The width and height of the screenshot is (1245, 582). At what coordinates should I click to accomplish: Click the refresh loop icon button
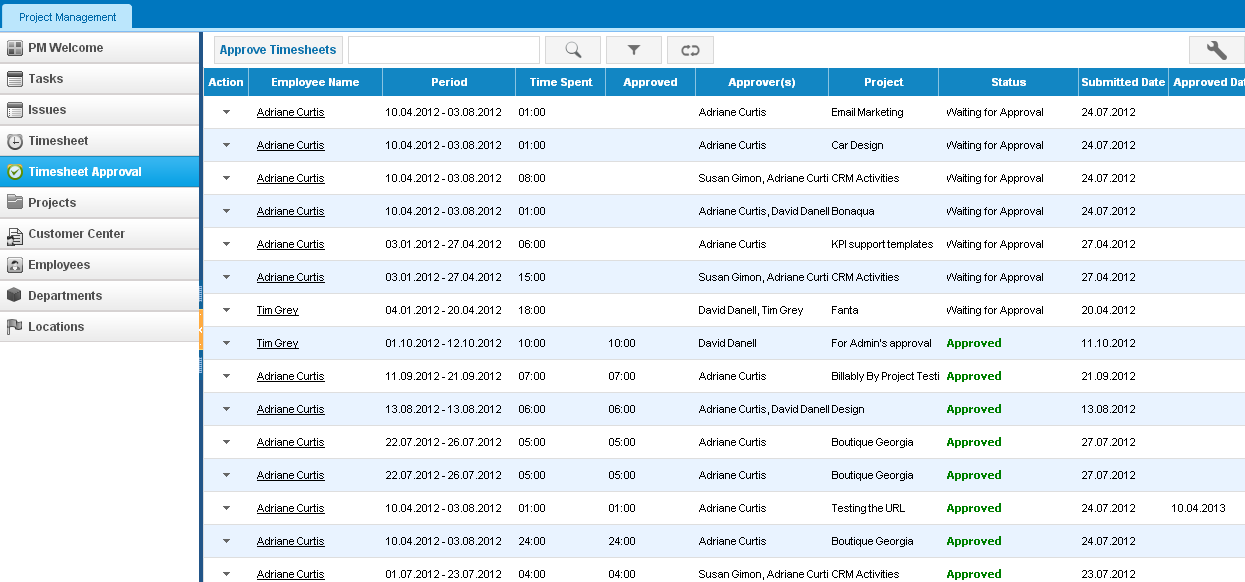click(x=690, y=50)
